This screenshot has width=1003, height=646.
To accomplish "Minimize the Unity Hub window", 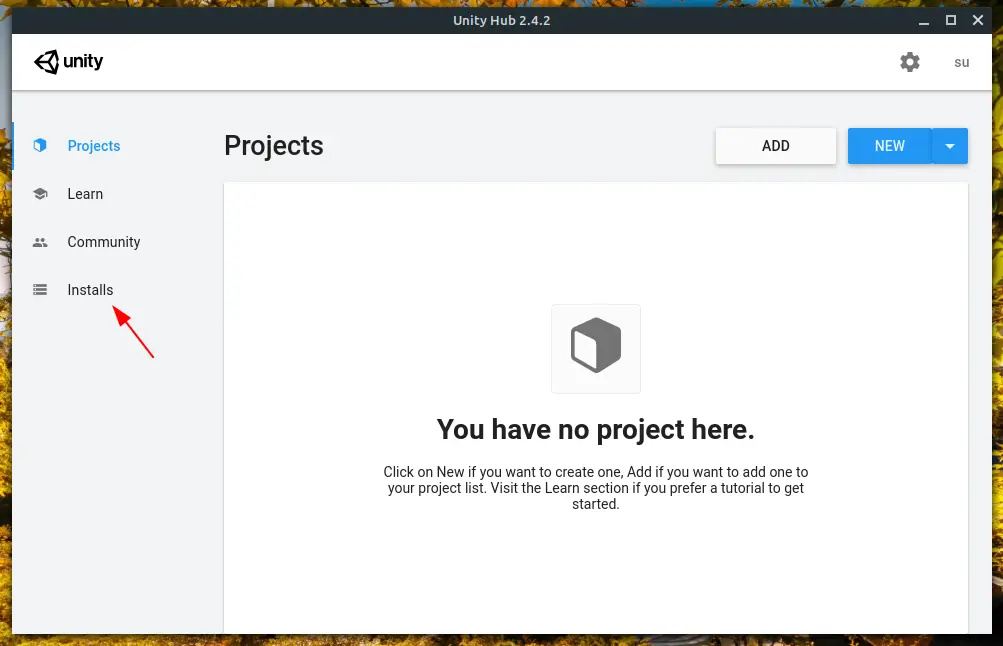I will [x=924, y=21].
